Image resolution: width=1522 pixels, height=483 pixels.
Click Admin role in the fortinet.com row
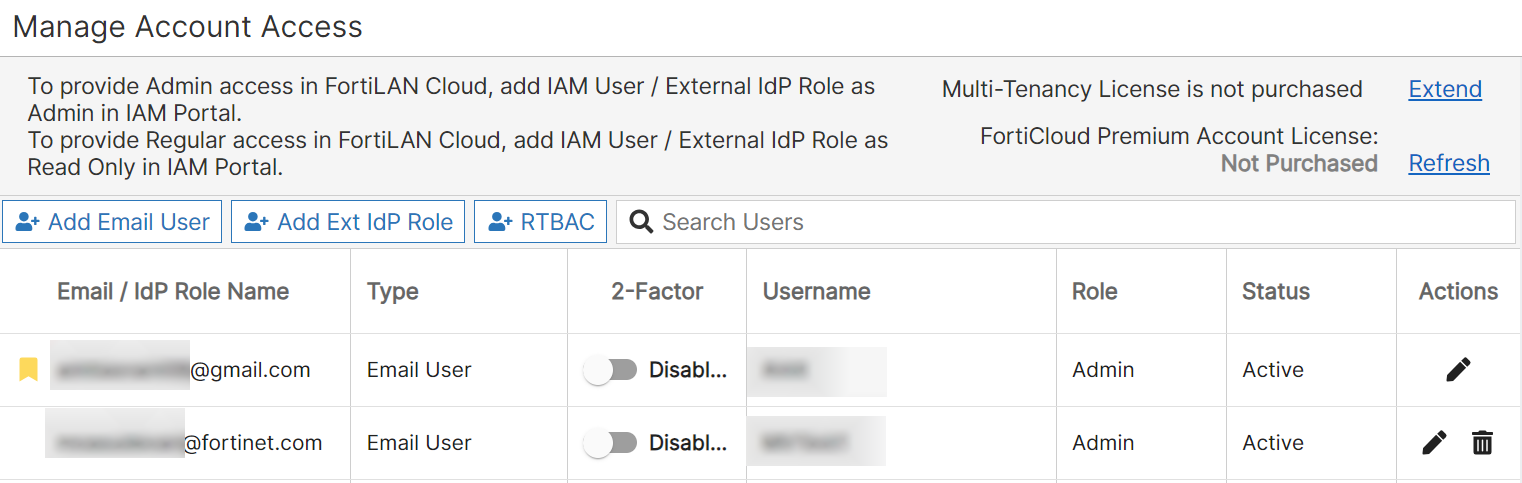1103,443
